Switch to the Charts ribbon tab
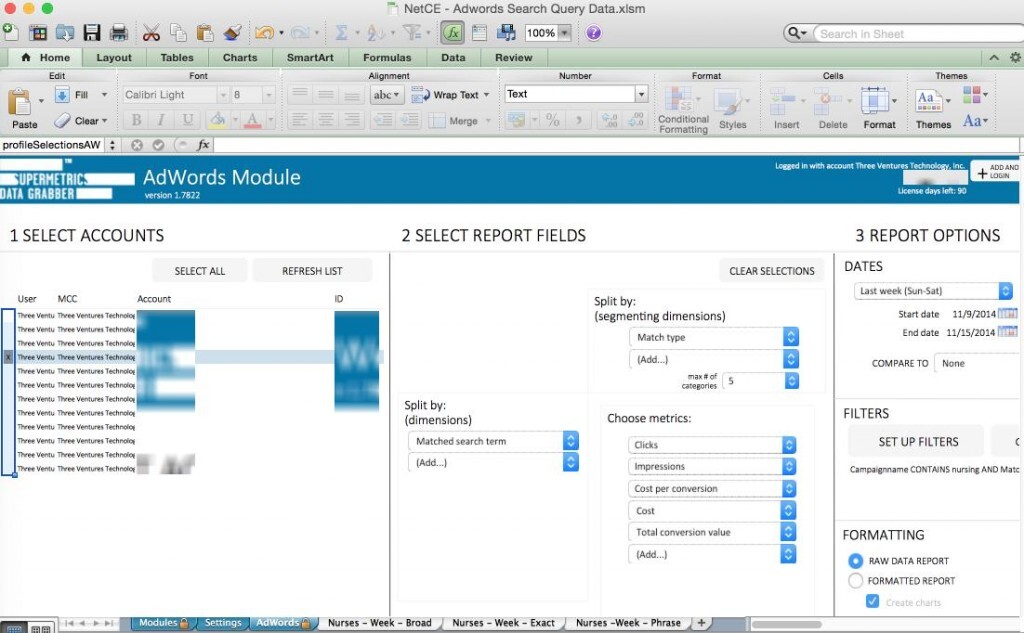Viewport: 1024px width, 633px height. tap(240, 57)
